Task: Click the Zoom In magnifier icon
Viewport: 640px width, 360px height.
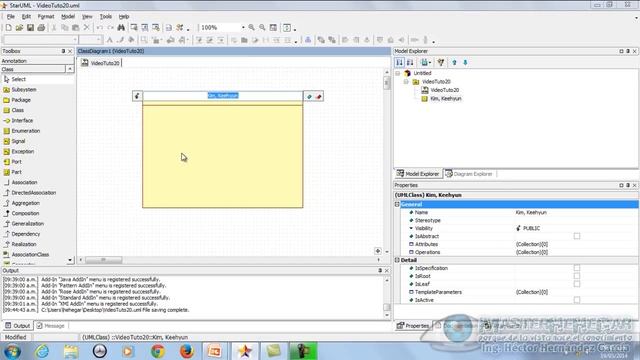Action: pyautogui.click(x=252, y=28)
